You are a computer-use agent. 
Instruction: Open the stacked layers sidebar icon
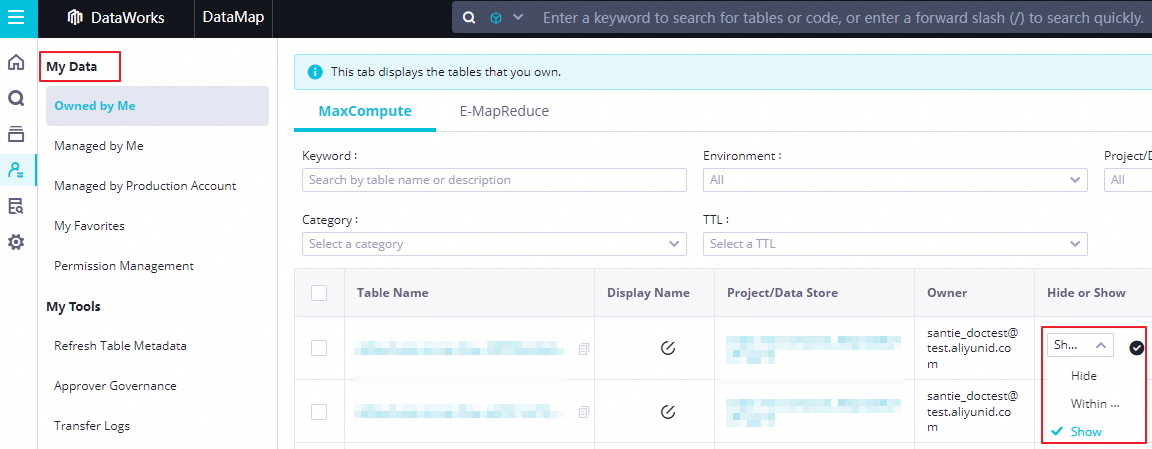(x=15, y=134)
